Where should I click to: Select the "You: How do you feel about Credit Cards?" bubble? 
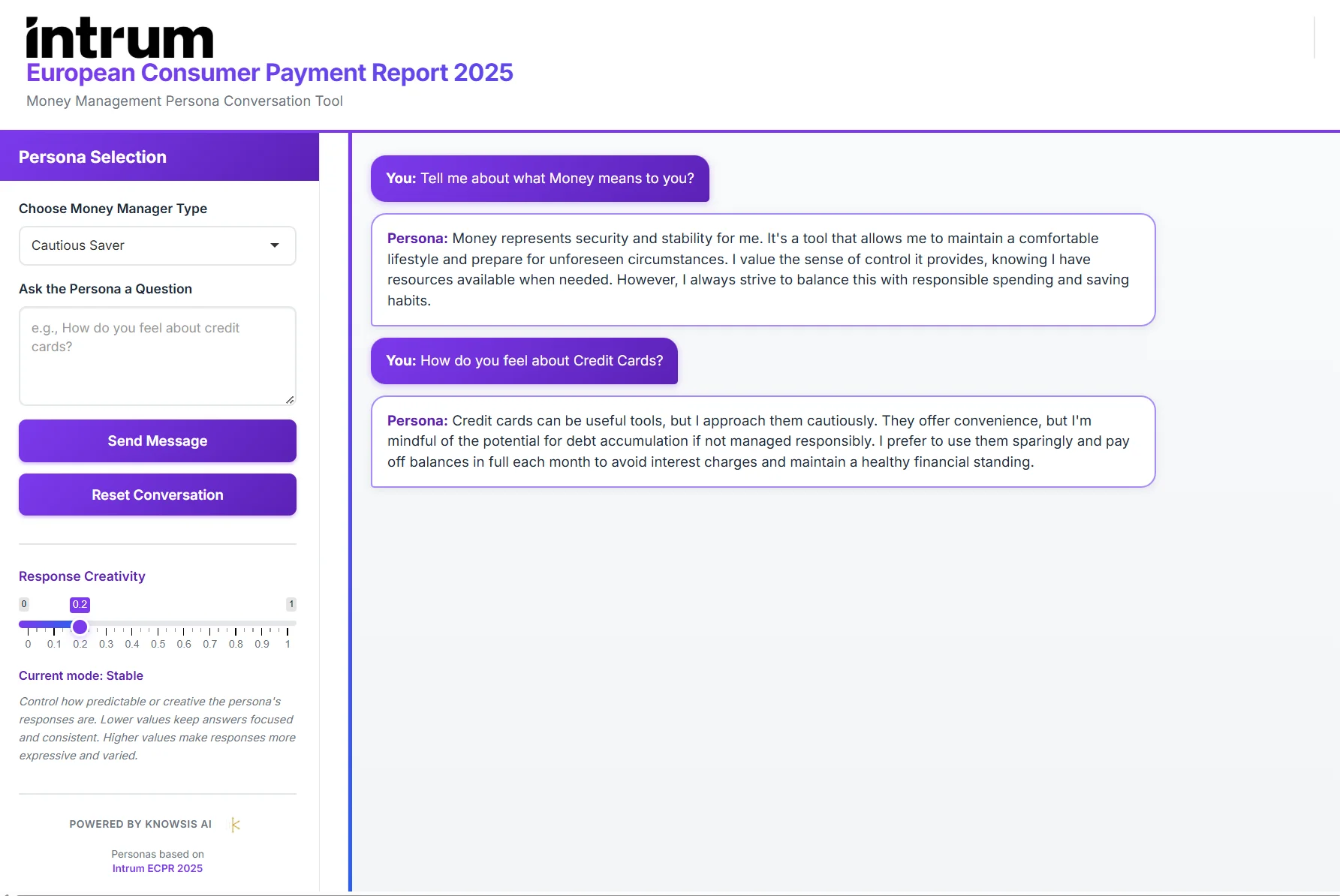pos(524,361)
